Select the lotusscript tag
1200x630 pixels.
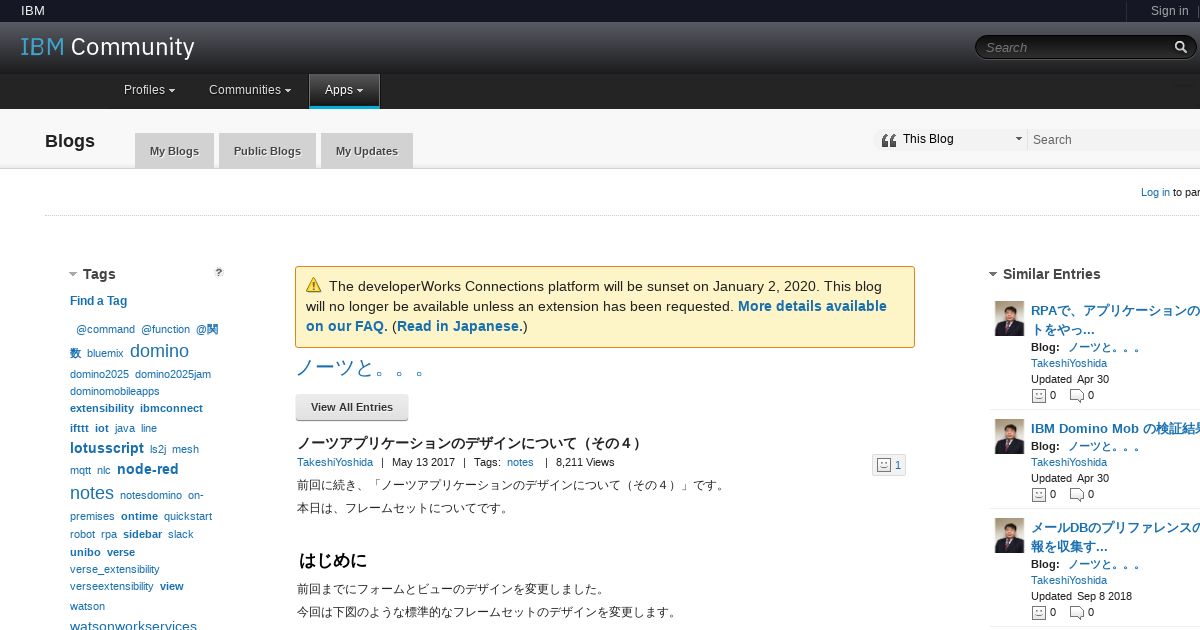pyautogui.click(x=107, y=448)
